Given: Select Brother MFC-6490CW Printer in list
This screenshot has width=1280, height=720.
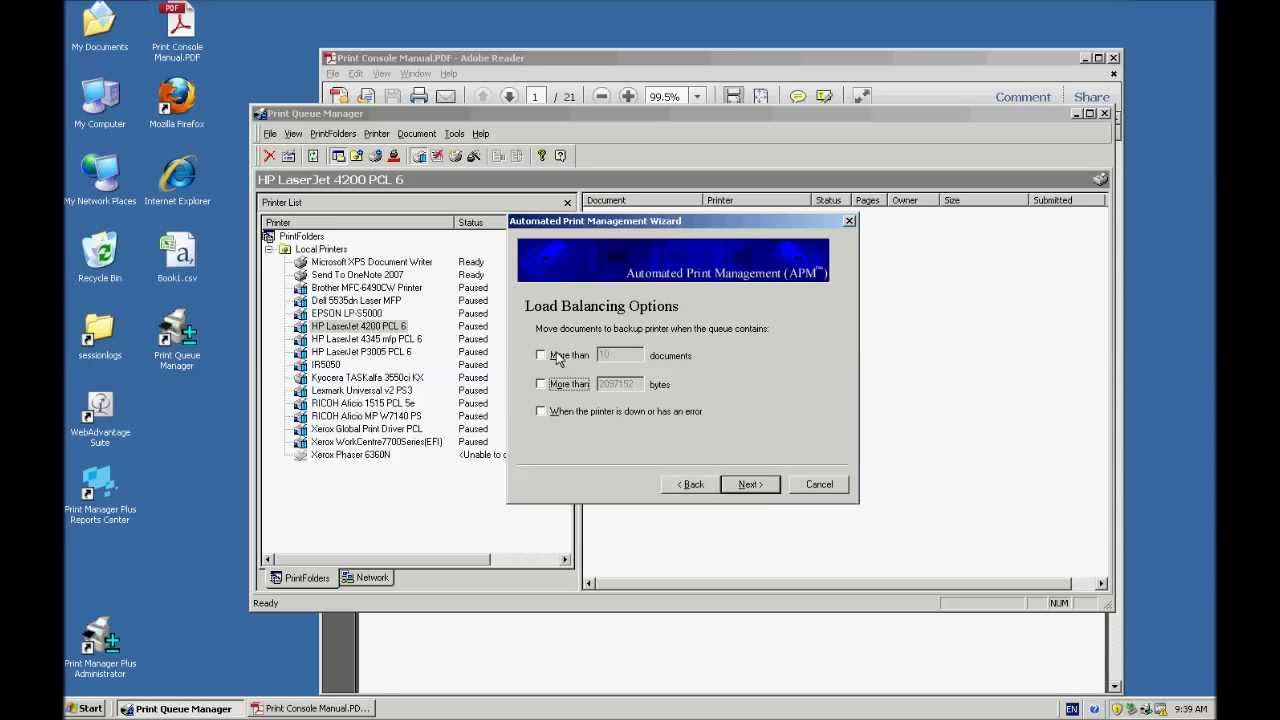Looking at the screenshot, I should (x=366, y=288).
